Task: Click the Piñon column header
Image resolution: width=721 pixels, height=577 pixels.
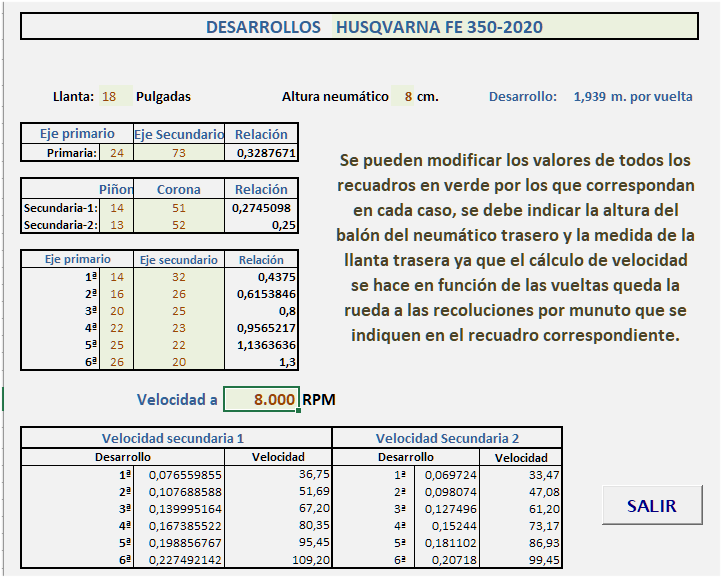Action: 116,189
